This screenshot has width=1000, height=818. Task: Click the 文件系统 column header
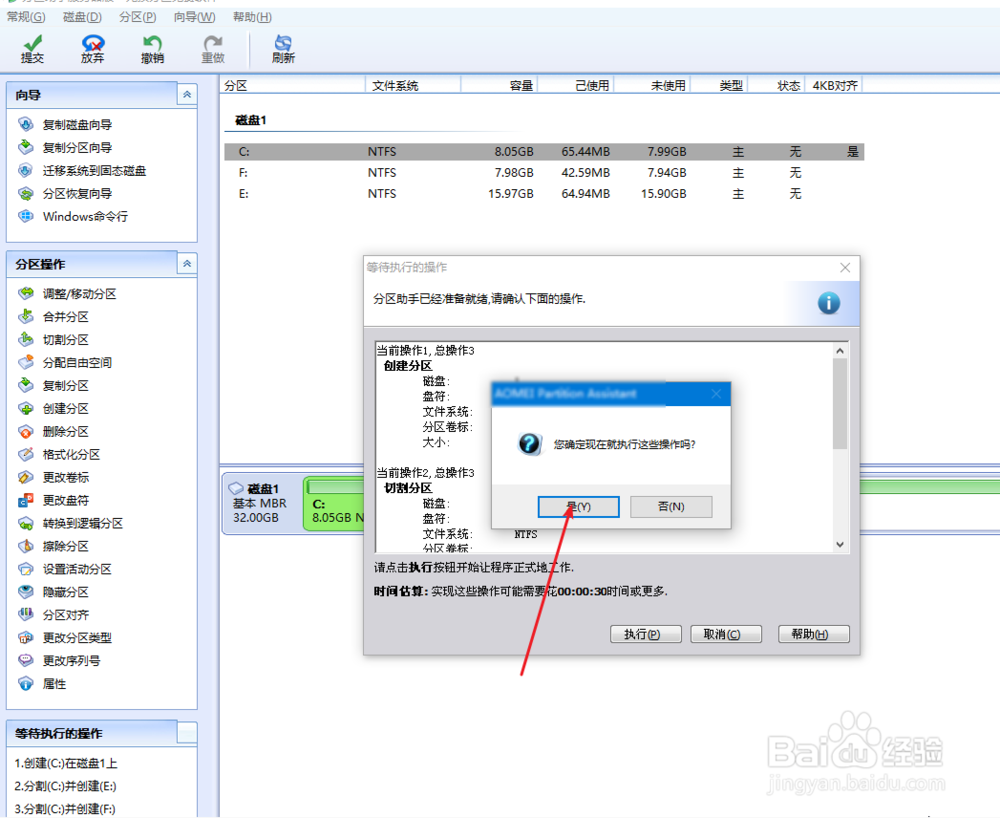click(x=413, y=85)
